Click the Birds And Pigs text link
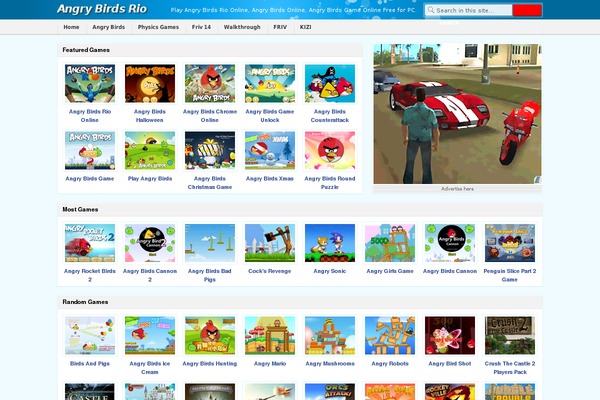600x400 pixels. pyautogui.click(x=90, y=364)
